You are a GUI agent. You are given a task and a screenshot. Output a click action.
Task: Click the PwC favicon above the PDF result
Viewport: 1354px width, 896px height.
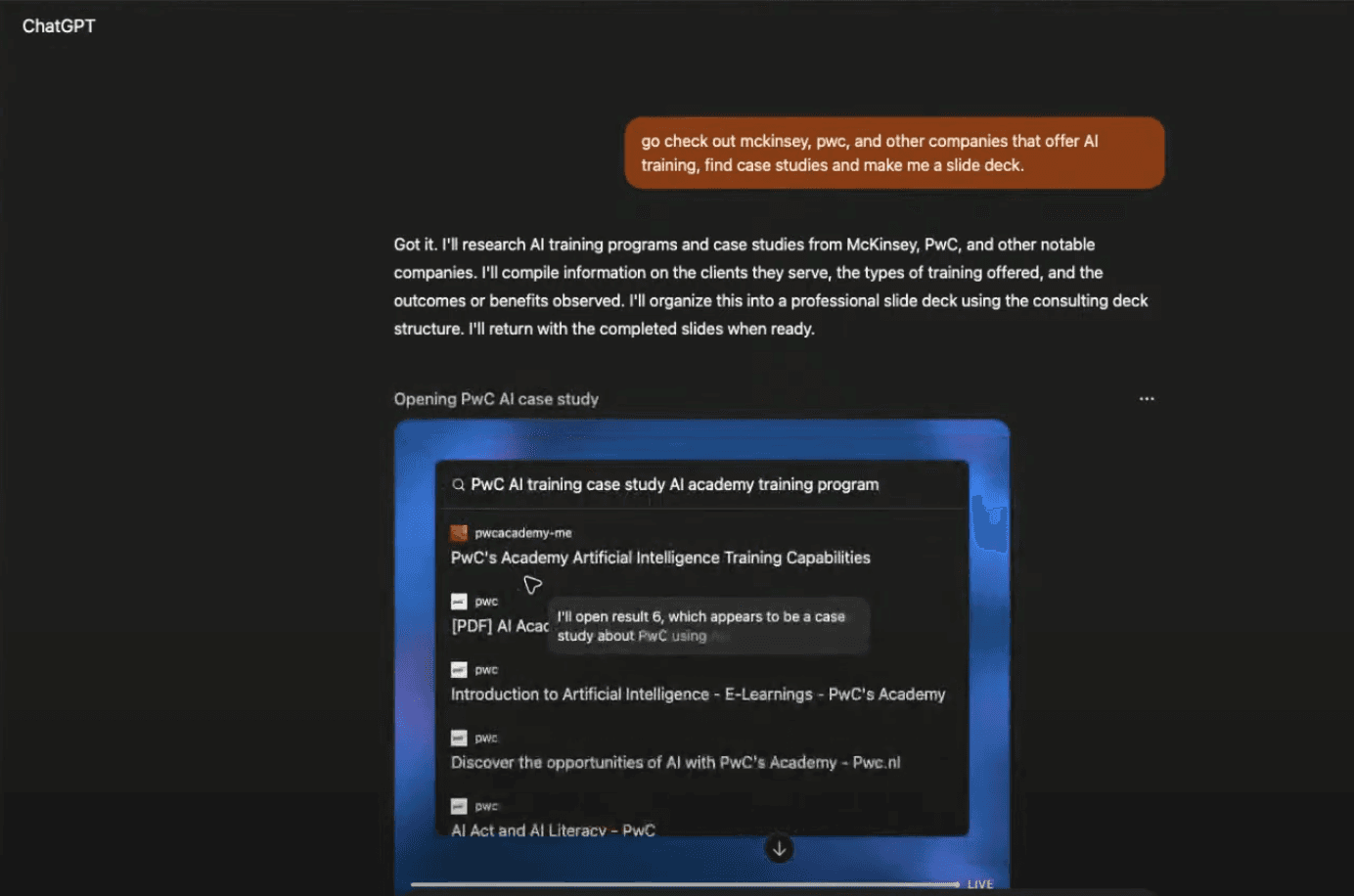(458, 601)
